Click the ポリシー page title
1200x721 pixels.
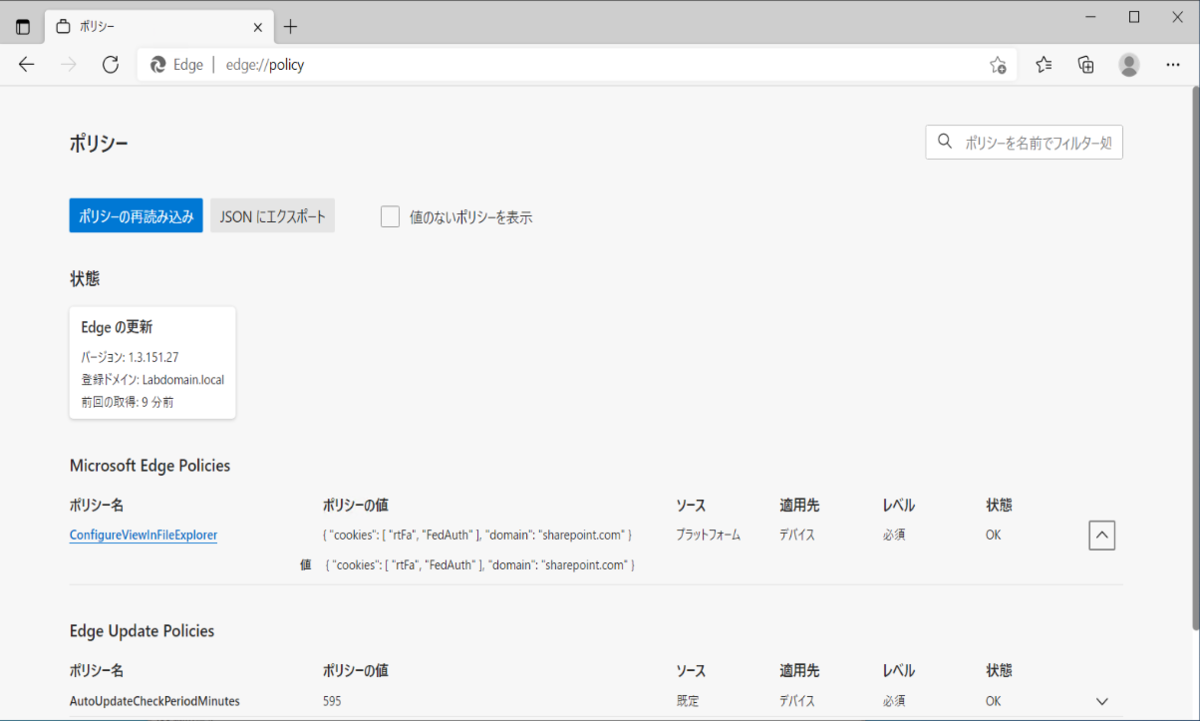(98, 143)
